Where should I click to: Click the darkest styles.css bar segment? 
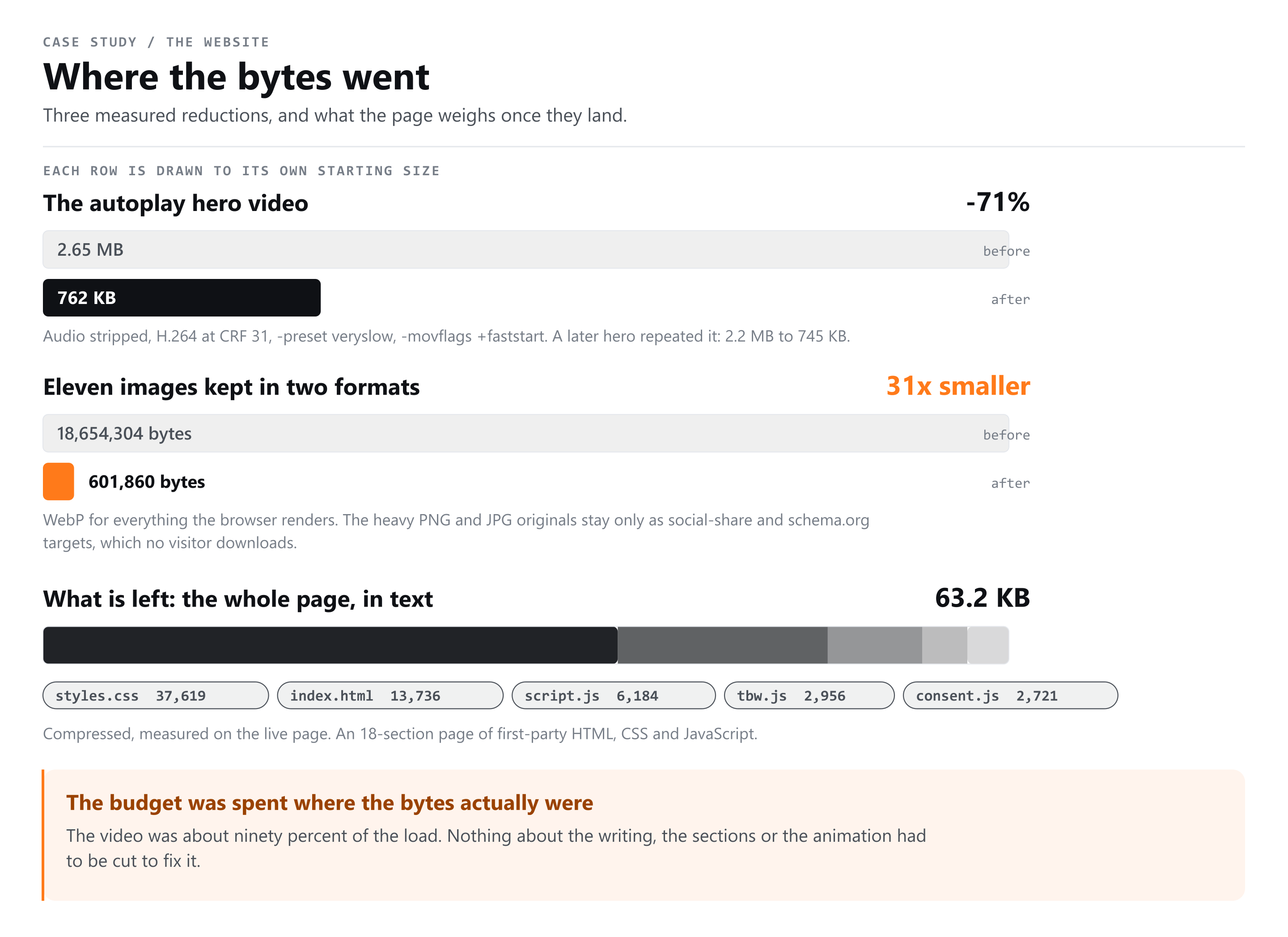[x=330, y=645]
